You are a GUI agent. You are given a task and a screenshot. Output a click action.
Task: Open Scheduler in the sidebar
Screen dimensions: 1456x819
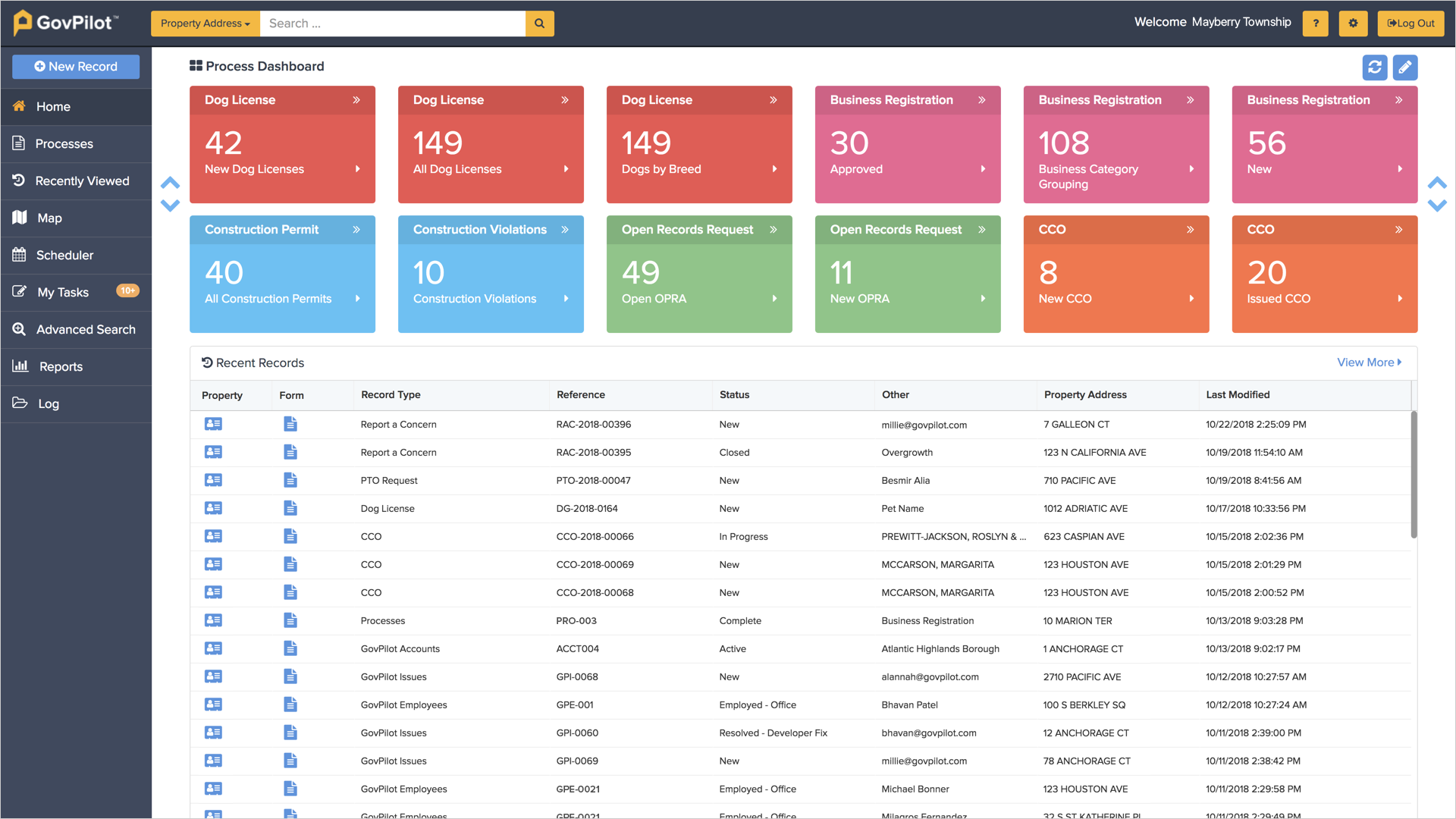tap(76, 256)
